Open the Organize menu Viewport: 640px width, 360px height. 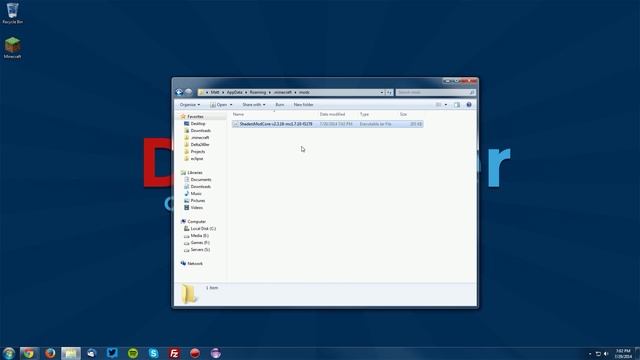190,105
